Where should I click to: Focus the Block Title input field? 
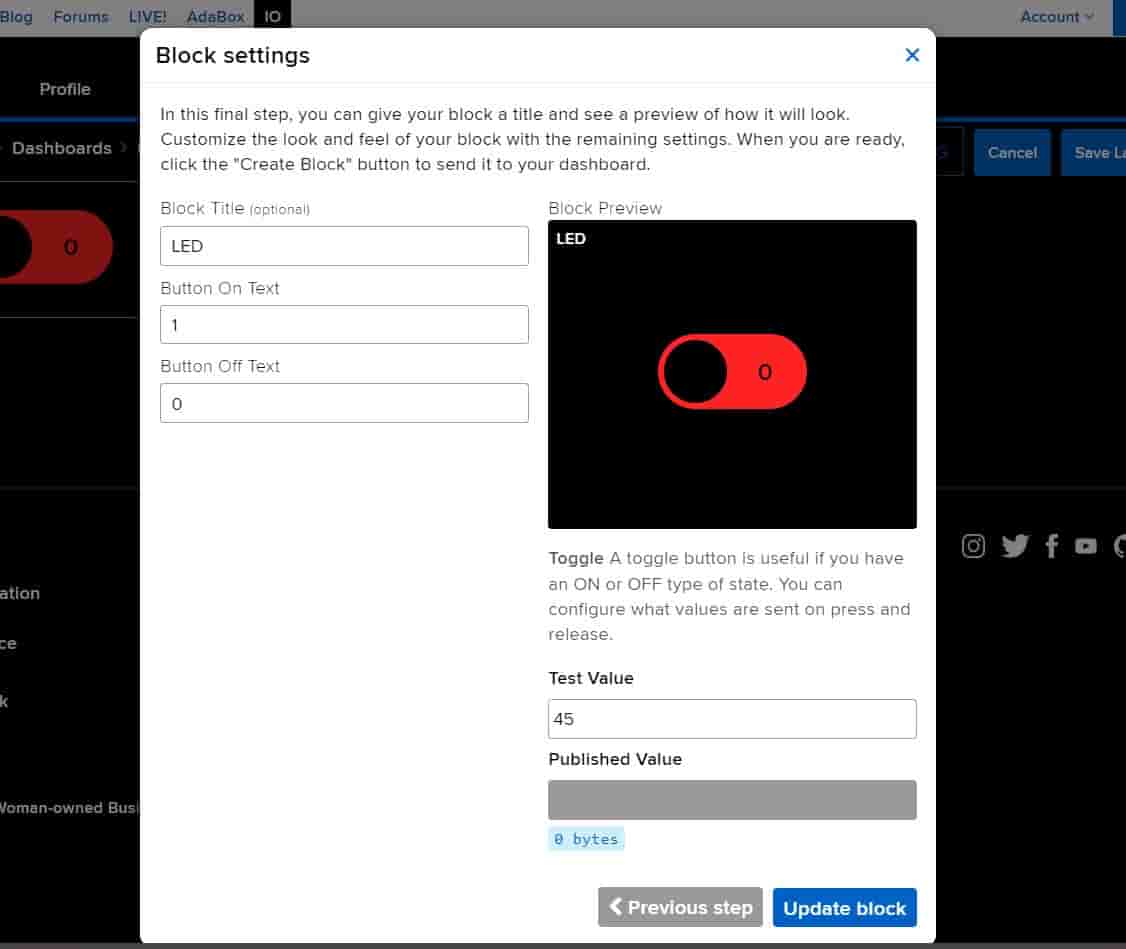point(344,246)
